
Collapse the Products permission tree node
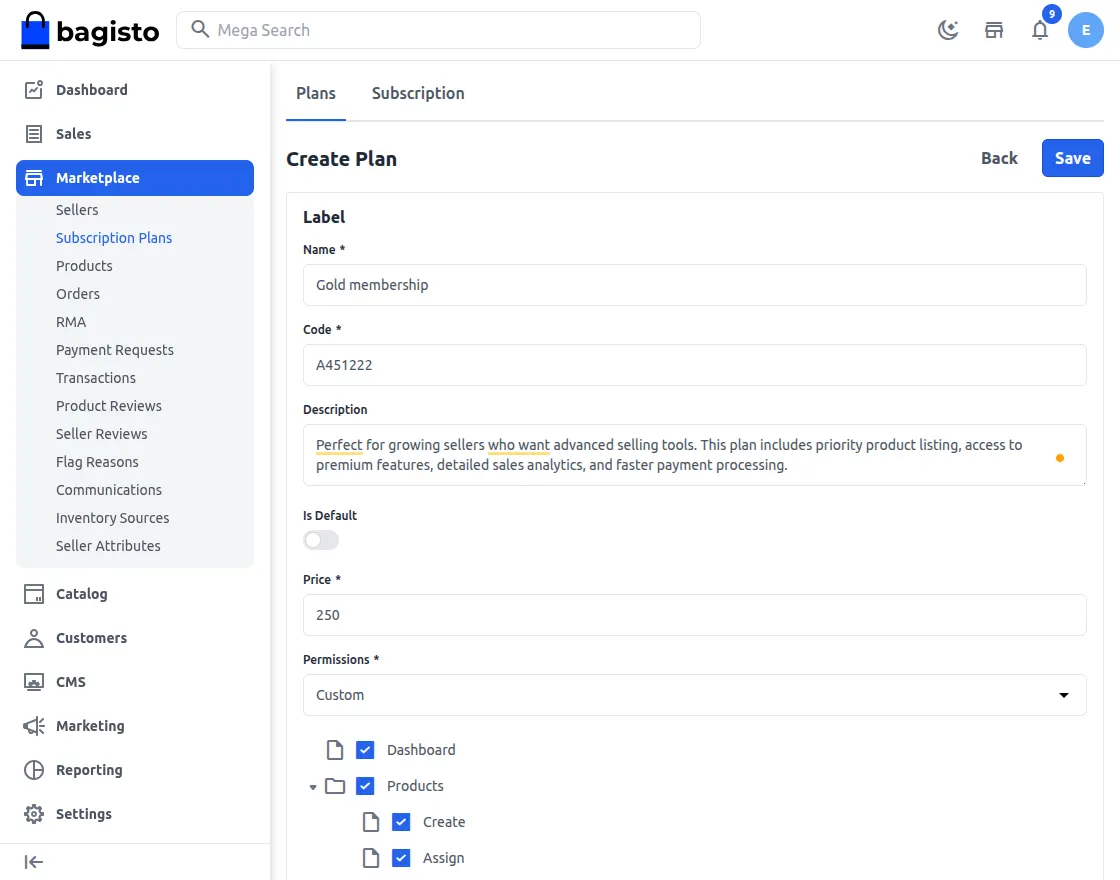point(313,787)
